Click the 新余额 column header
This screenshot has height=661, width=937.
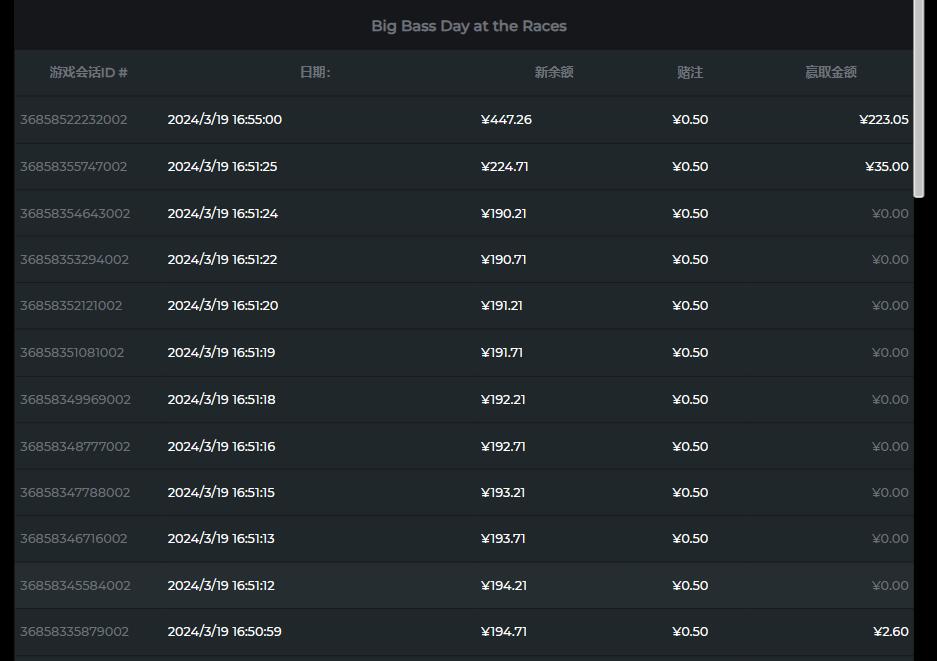pyautogui.click(x=554, y=72)
